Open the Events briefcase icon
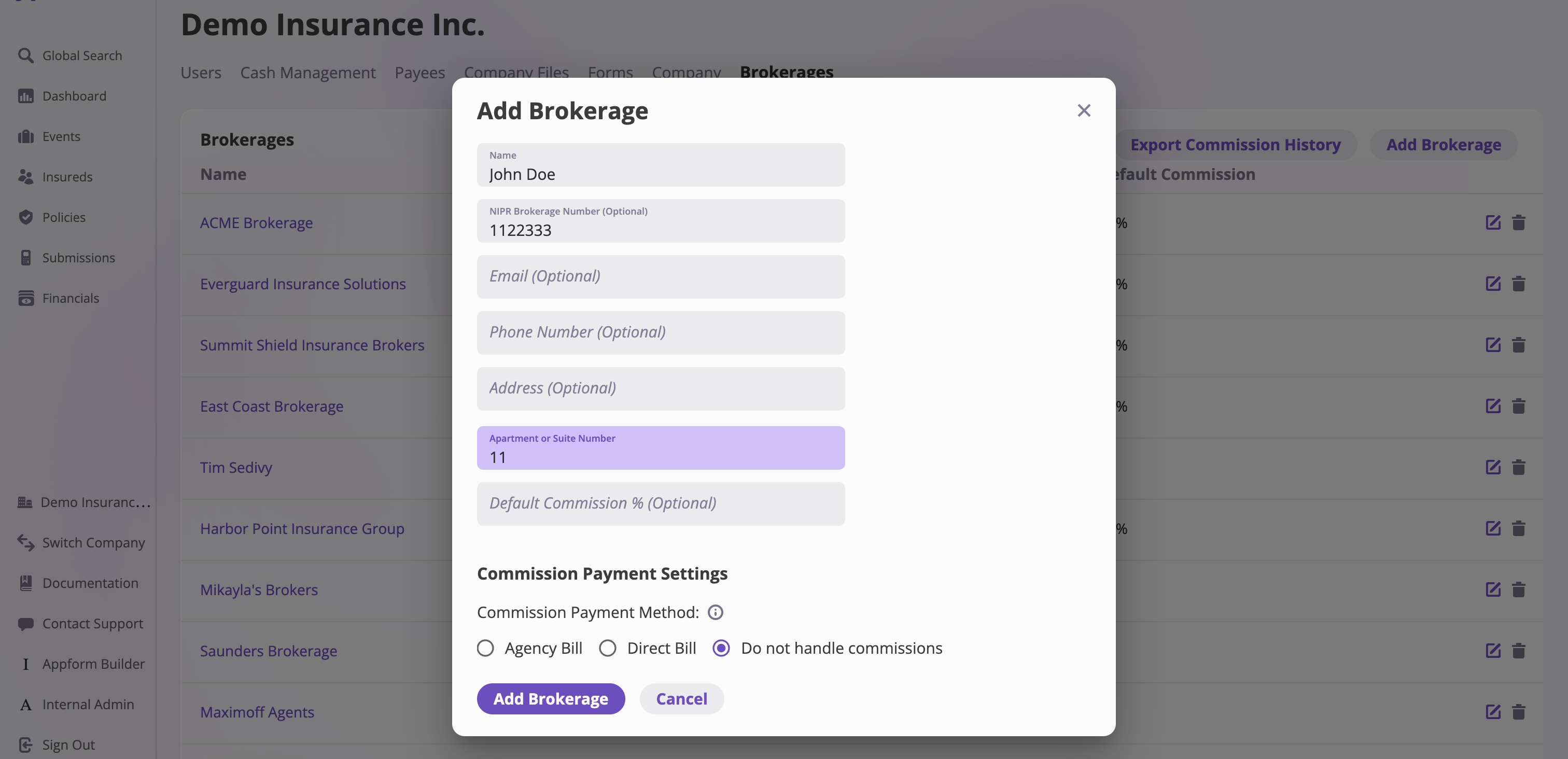1568x759 pixels. tap(25, 136)
